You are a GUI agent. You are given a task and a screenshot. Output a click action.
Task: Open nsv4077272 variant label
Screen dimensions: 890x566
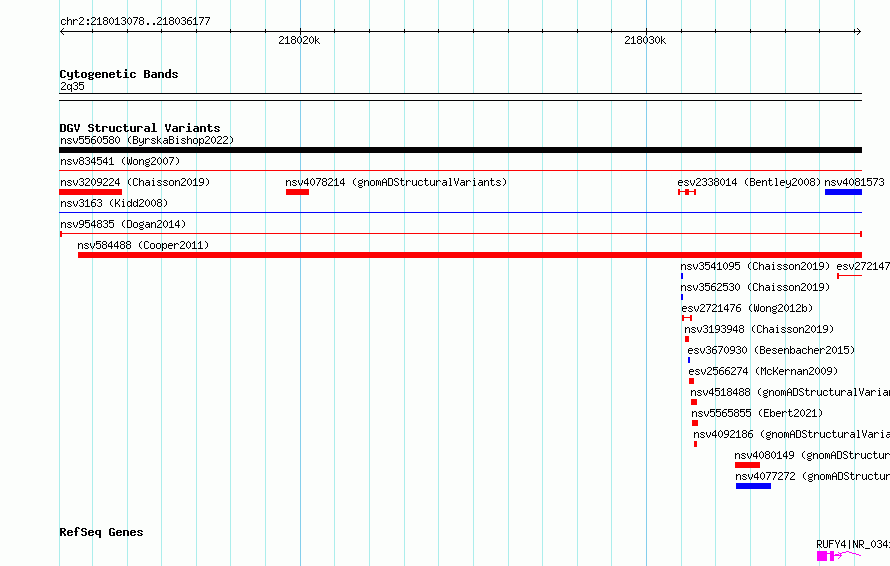[x=812, y=476]
